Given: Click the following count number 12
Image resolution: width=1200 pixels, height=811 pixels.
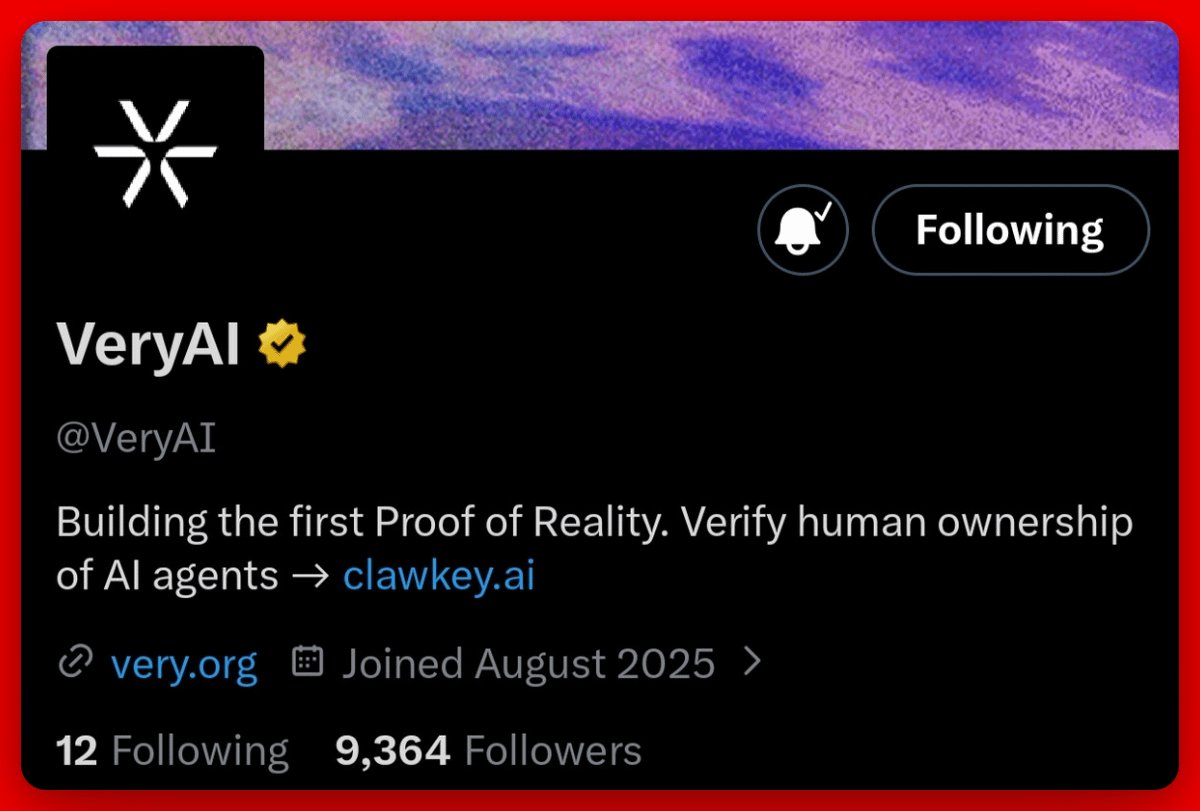Looking at the screenshot, I should point(76,751).
